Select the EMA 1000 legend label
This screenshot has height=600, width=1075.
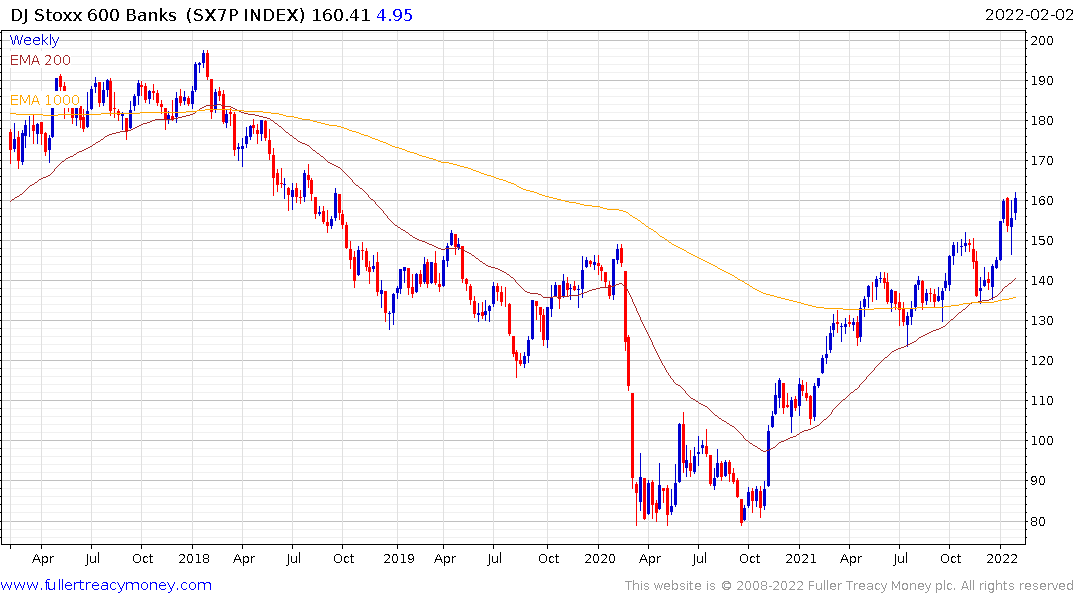(45, 100)
